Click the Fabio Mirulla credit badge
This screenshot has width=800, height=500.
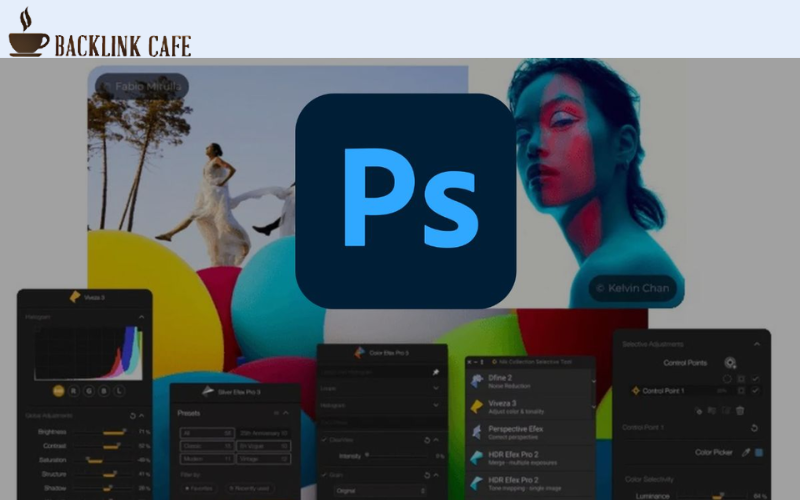142,86
